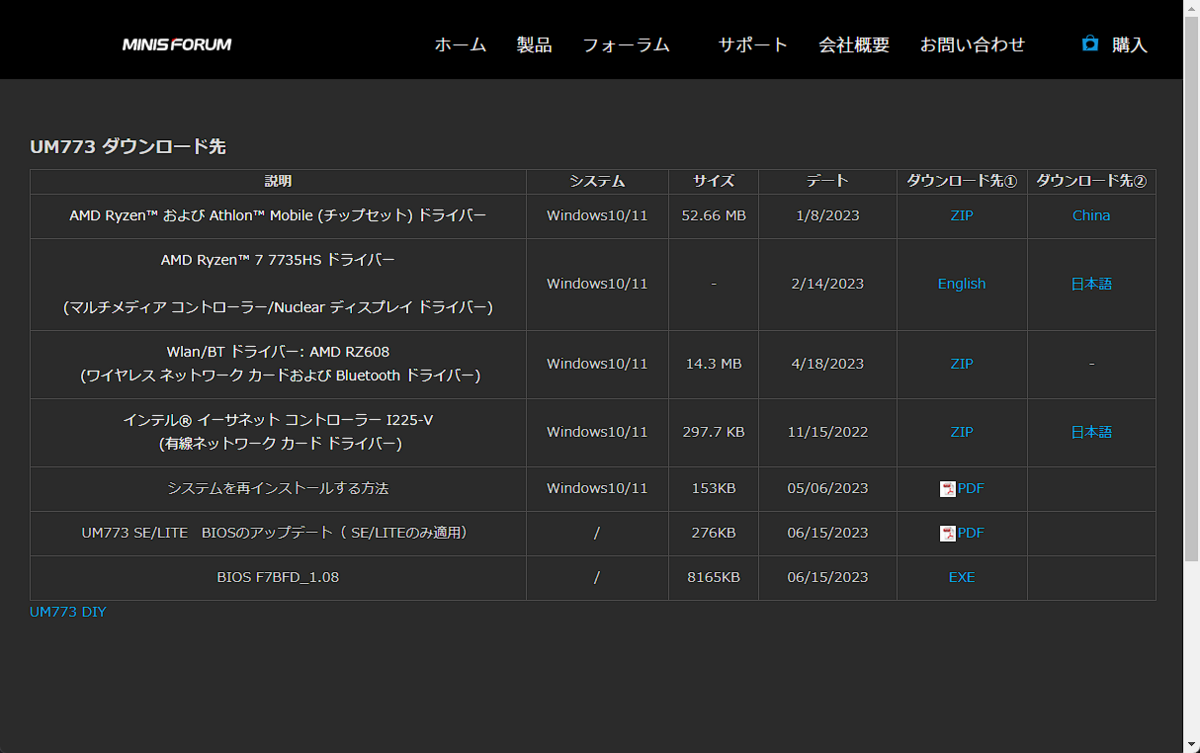1200x753 pixels.
Task: Click the BIOS F7BFD_1.08 cell
Action: [278, 577]
